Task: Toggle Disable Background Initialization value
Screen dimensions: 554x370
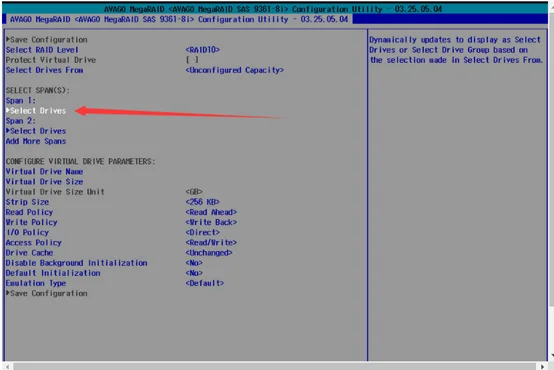Action: click(194, 263)
